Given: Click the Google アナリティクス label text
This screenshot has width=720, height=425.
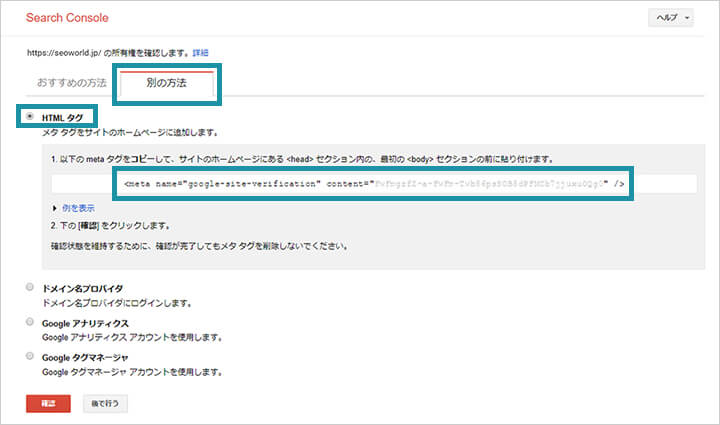Looking at the screenshot, I should (x=85, y=324).
